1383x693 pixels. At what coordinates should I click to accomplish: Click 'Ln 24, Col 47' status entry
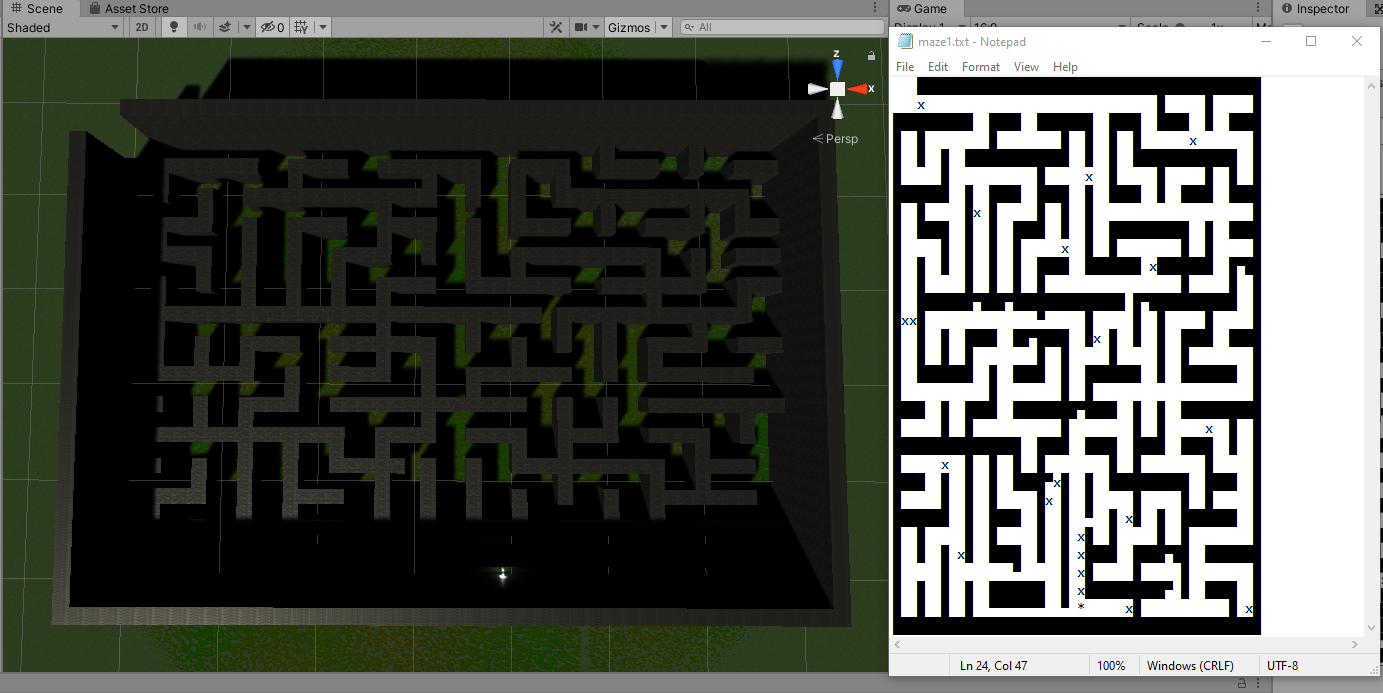[993, 666]
